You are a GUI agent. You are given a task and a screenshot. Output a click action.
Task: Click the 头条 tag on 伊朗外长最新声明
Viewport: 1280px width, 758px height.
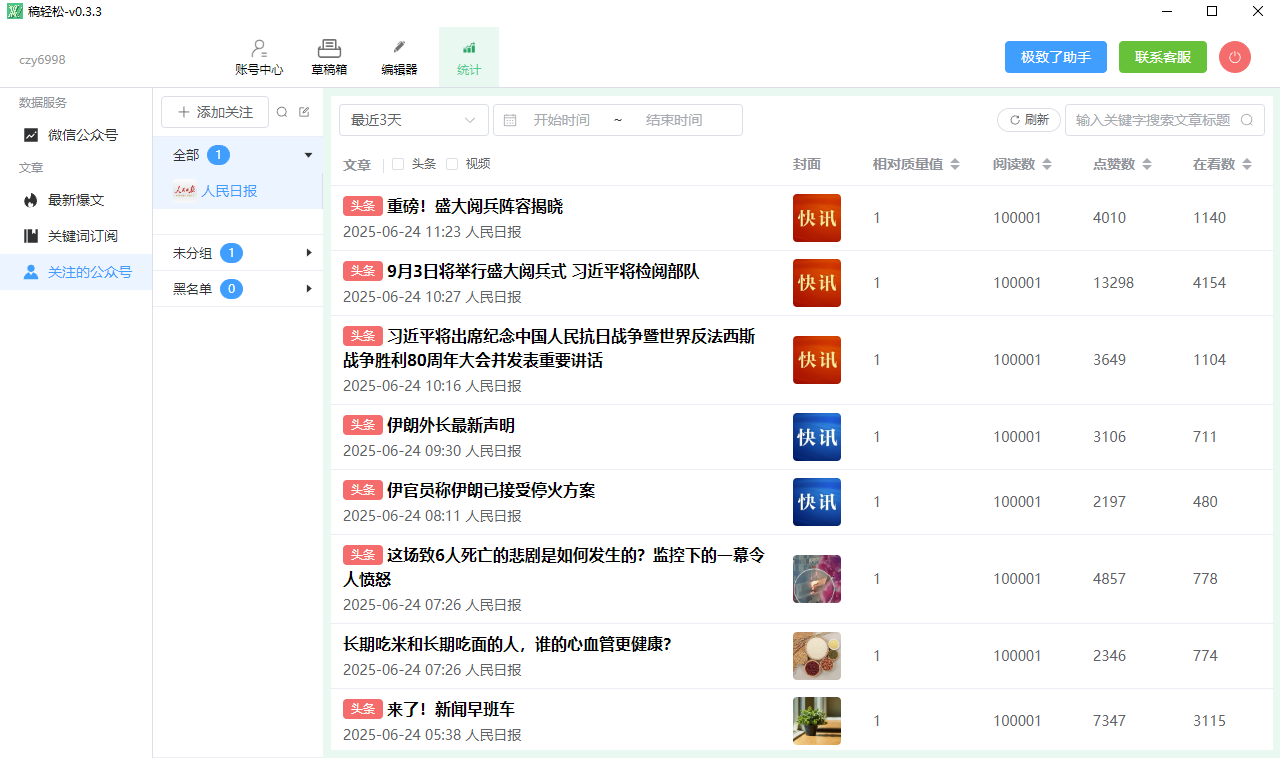coord(362,425)
